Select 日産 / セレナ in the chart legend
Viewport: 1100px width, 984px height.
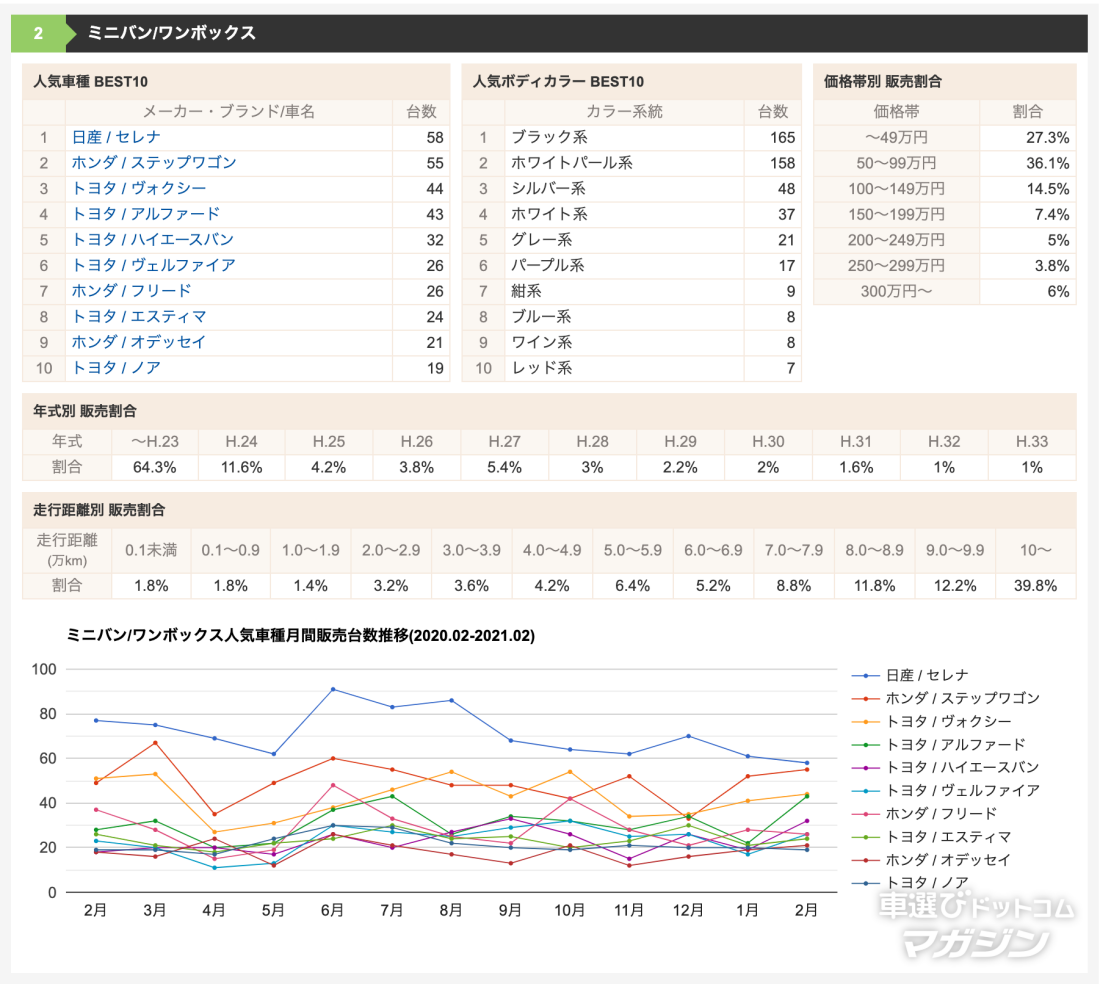927,675
